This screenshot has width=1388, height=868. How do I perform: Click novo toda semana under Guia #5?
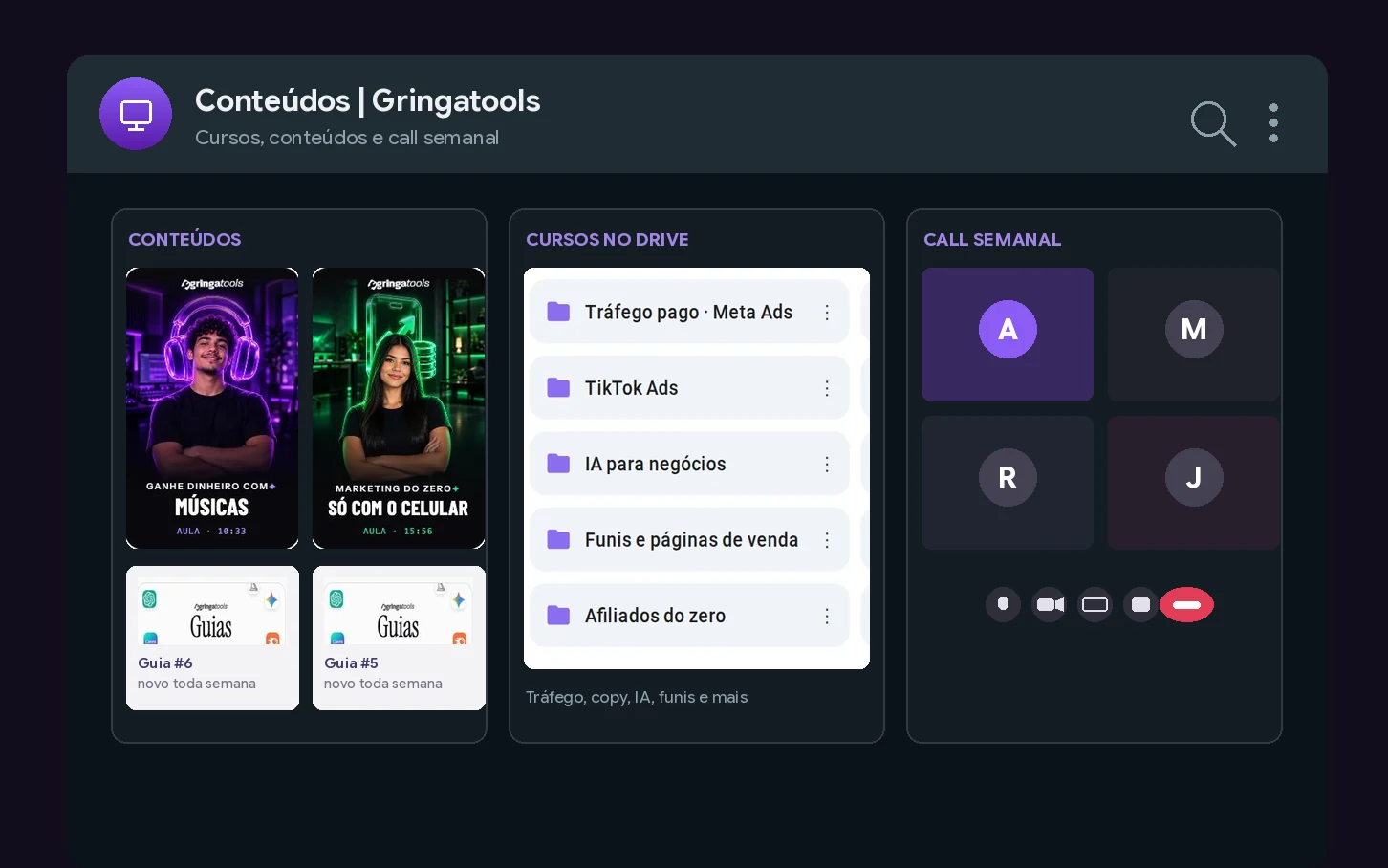coord(383,684)
